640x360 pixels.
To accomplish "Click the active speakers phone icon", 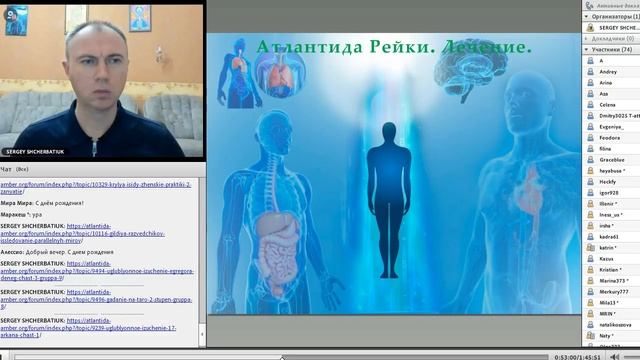I will (589, 6).
